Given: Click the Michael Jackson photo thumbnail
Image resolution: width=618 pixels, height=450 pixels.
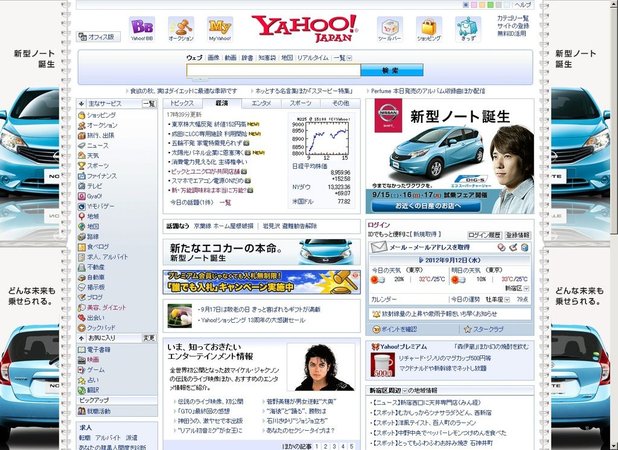Looking at the screenshot, I should coord(321,367).
